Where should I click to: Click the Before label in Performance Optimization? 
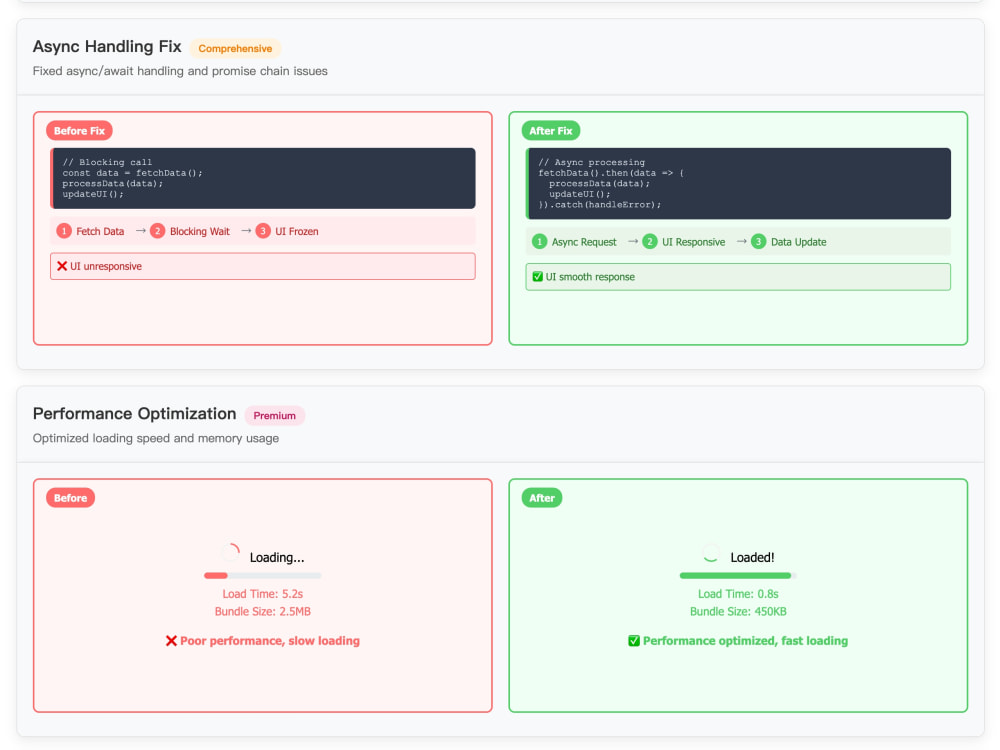click(x=70, y=498)
